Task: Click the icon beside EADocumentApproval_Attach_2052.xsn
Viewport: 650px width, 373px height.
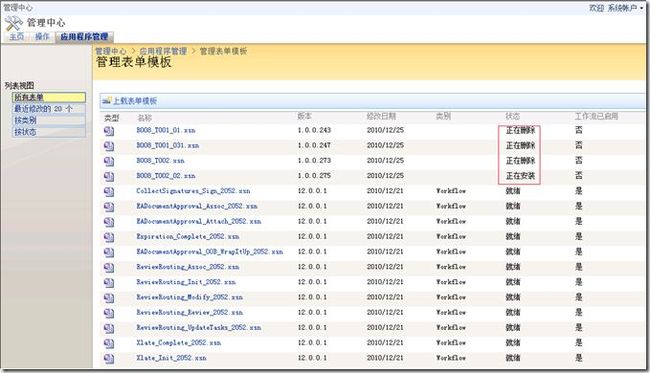Action: point(109,223)
